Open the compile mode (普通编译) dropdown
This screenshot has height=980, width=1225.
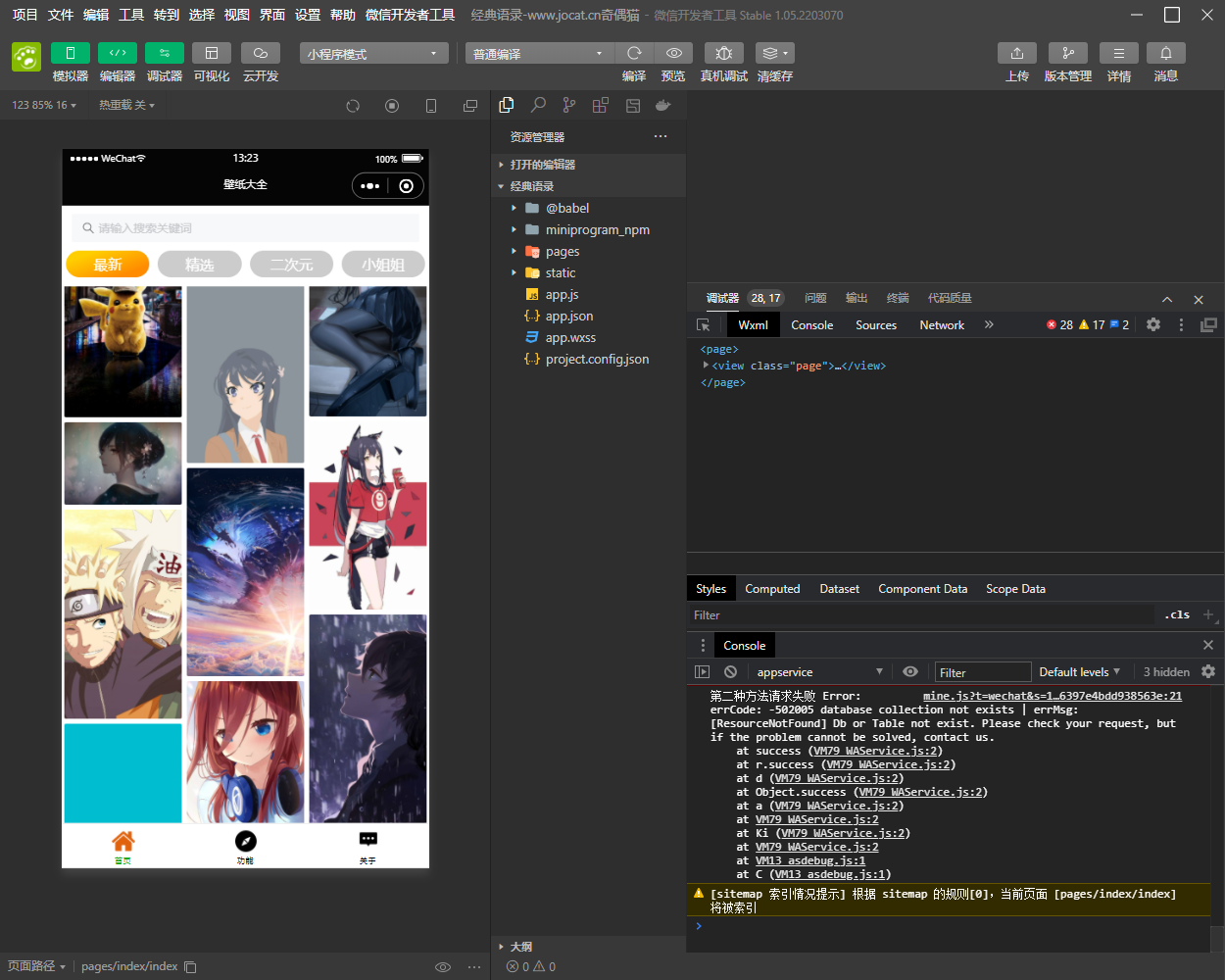(x=539, y=53)
